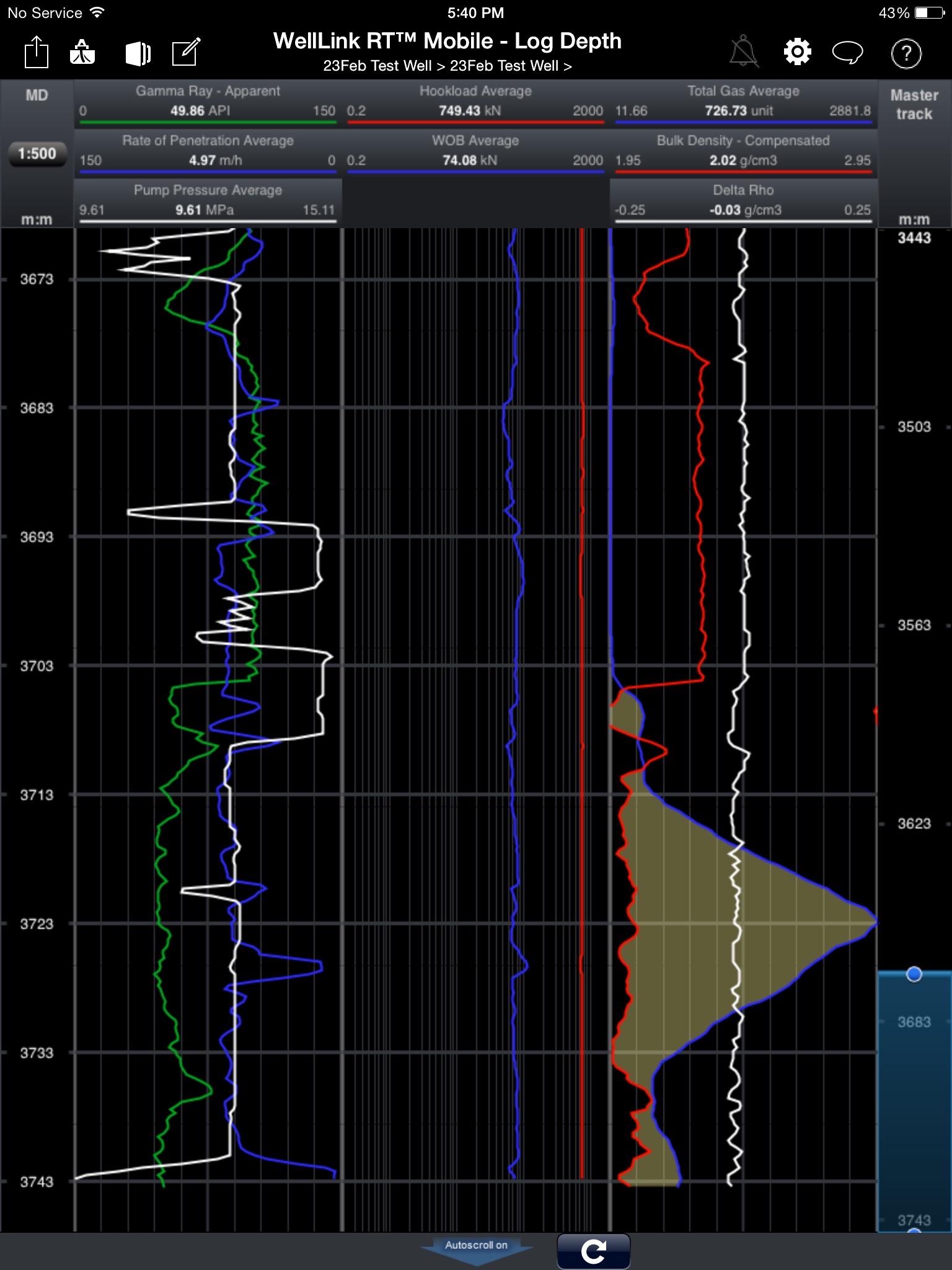Open the edit note pencil icon
The height and width of the screenshot is (1270, 952).
point(186,52)
